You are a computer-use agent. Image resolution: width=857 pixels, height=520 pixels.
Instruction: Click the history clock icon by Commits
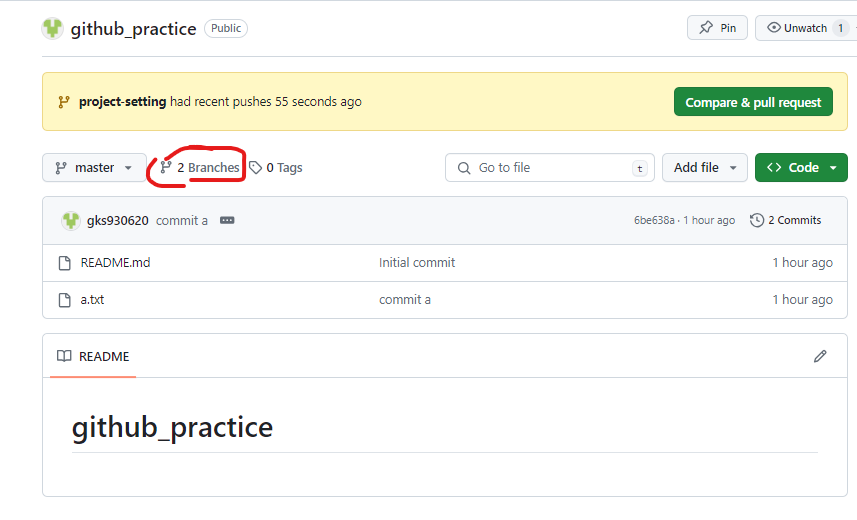pos(757,220)
